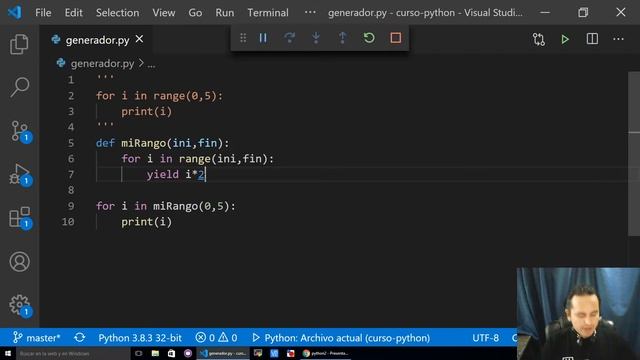Viewport: 640px width, 360px height.
Task: Grab the debug toolbar drag handle
Action: (243, 38)
